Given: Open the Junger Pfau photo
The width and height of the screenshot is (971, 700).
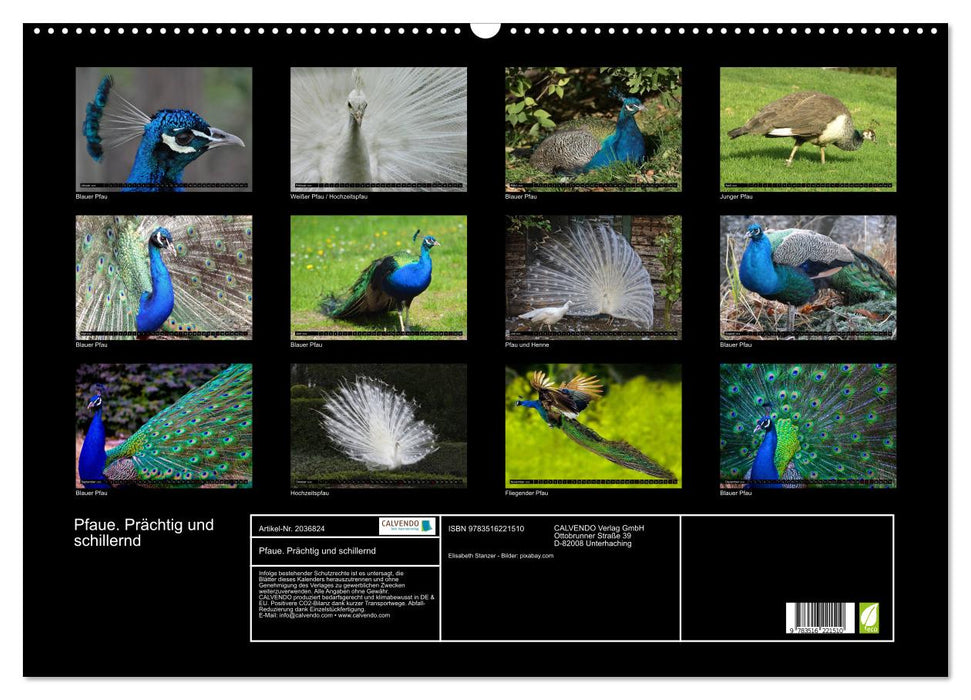Looking at the screenshot, I should click(x=808, y=128).
